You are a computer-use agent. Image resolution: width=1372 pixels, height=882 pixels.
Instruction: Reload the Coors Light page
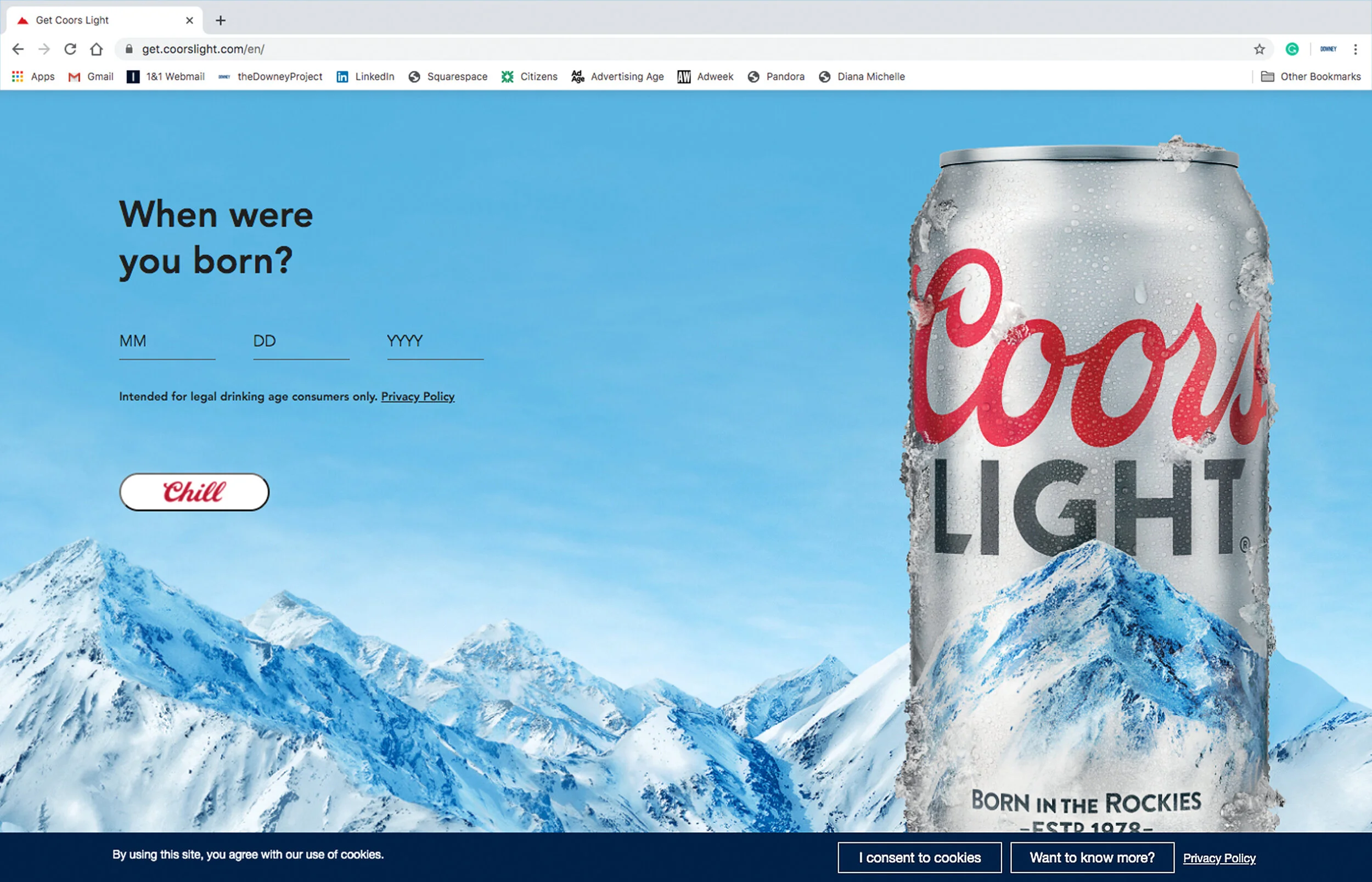(70, 49)
